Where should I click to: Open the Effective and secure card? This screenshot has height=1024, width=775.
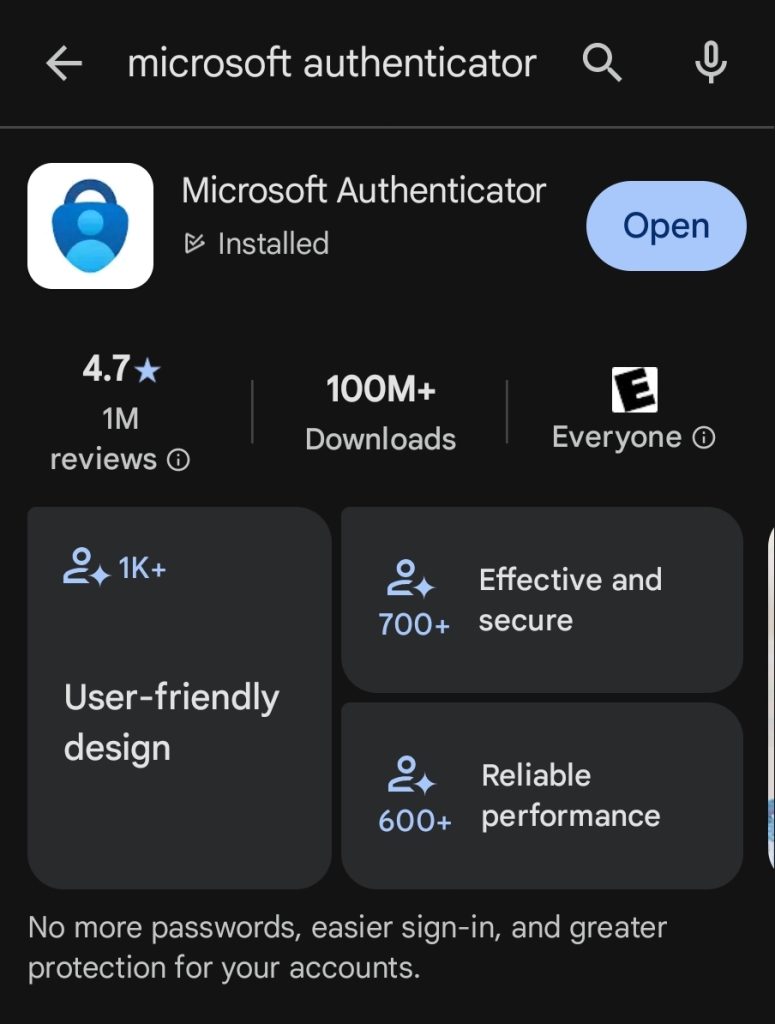(x=542, y=600)
